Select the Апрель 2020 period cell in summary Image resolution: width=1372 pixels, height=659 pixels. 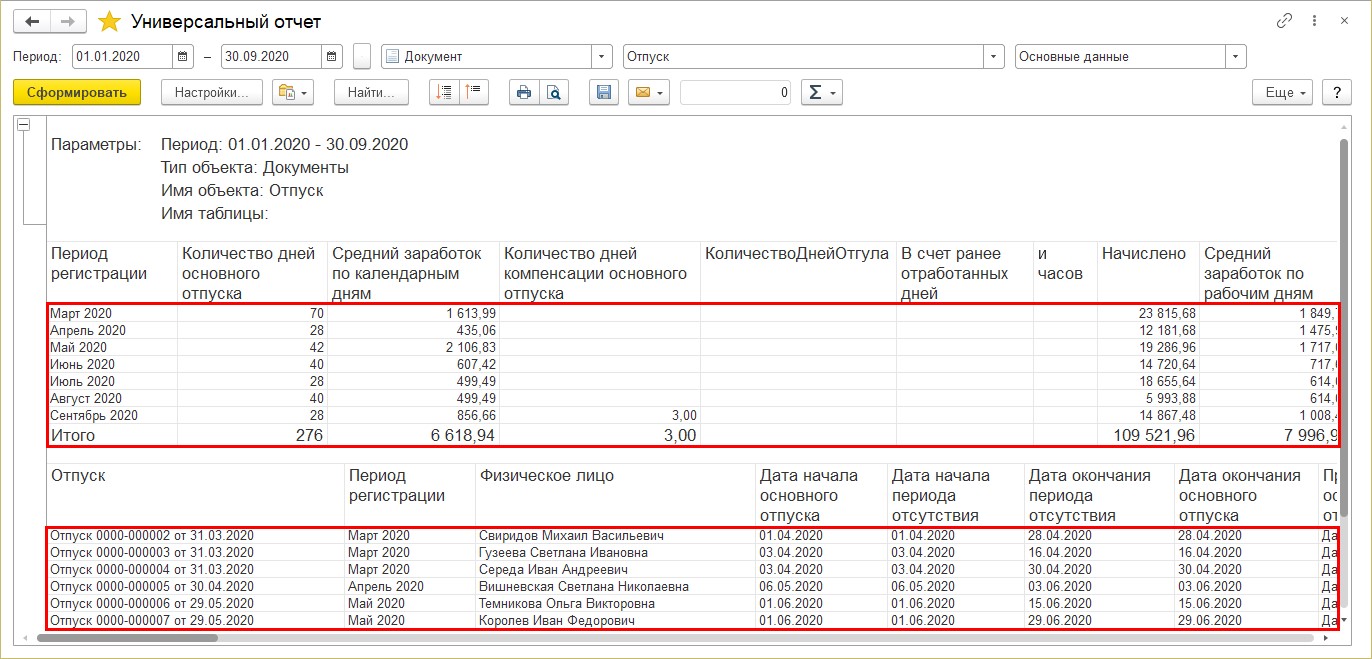[113, 330]
